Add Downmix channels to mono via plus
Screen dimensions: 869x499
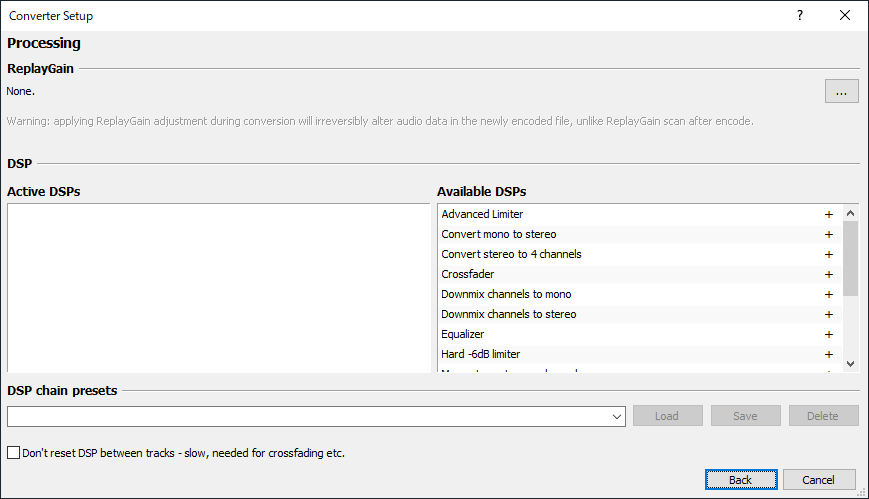pos(828,294)
